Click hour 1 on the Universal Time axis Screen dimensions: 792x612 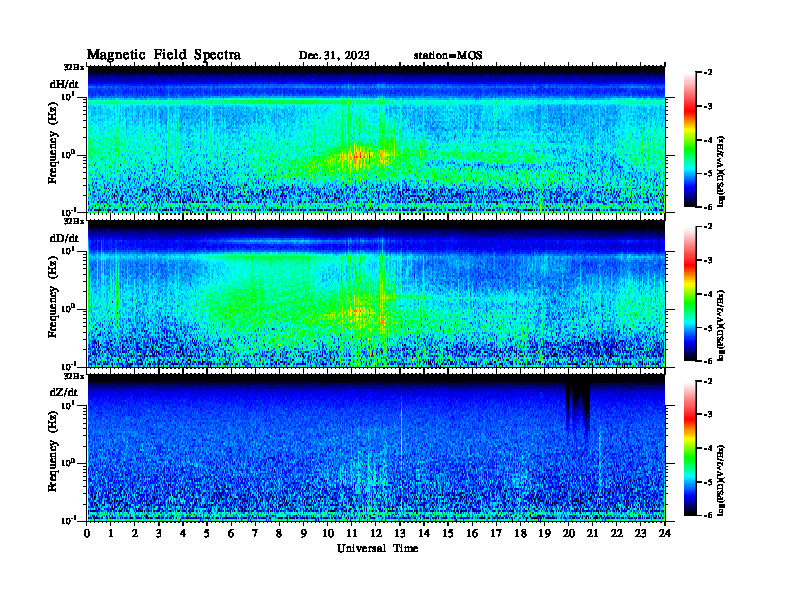point(111,534)
